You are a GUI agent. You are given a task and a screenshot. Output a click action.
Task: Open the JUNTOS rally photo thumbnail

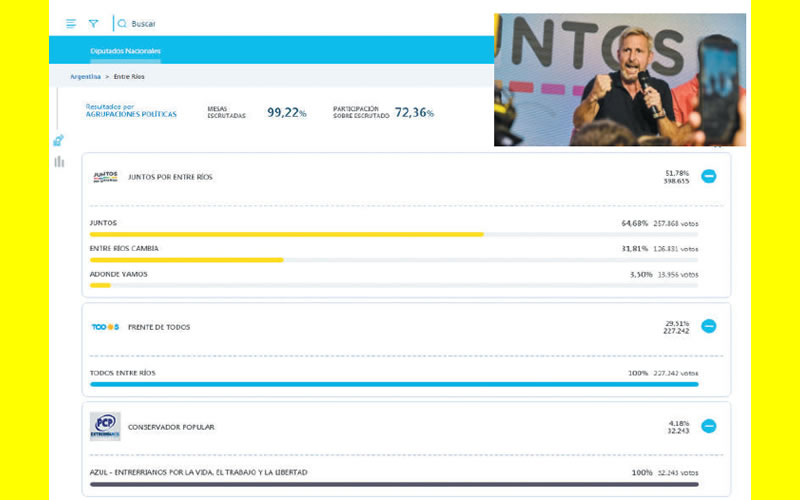click(x=620, y=80)
